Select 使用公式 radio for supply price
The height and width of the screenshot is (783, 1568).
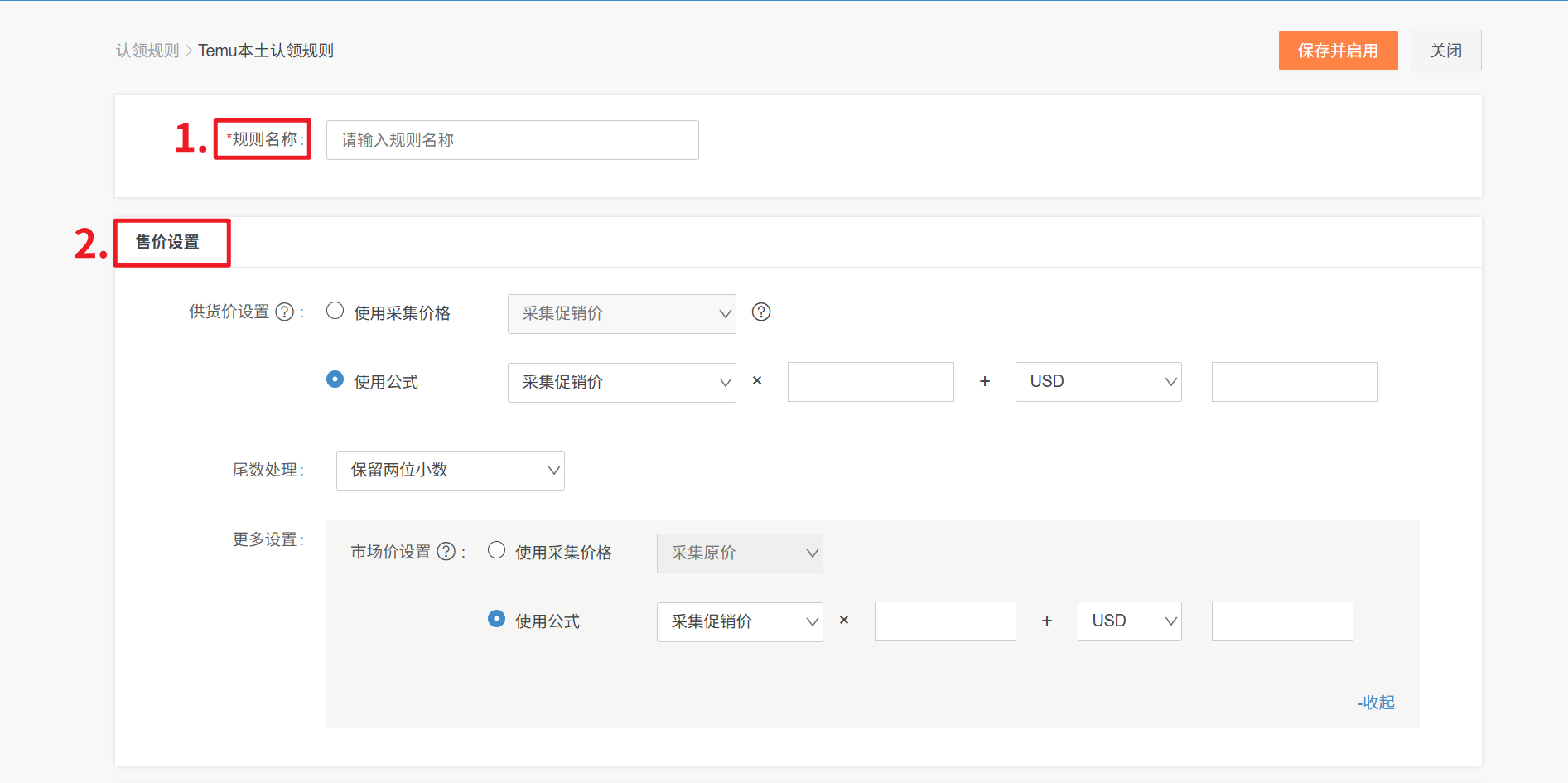[335, 379]
